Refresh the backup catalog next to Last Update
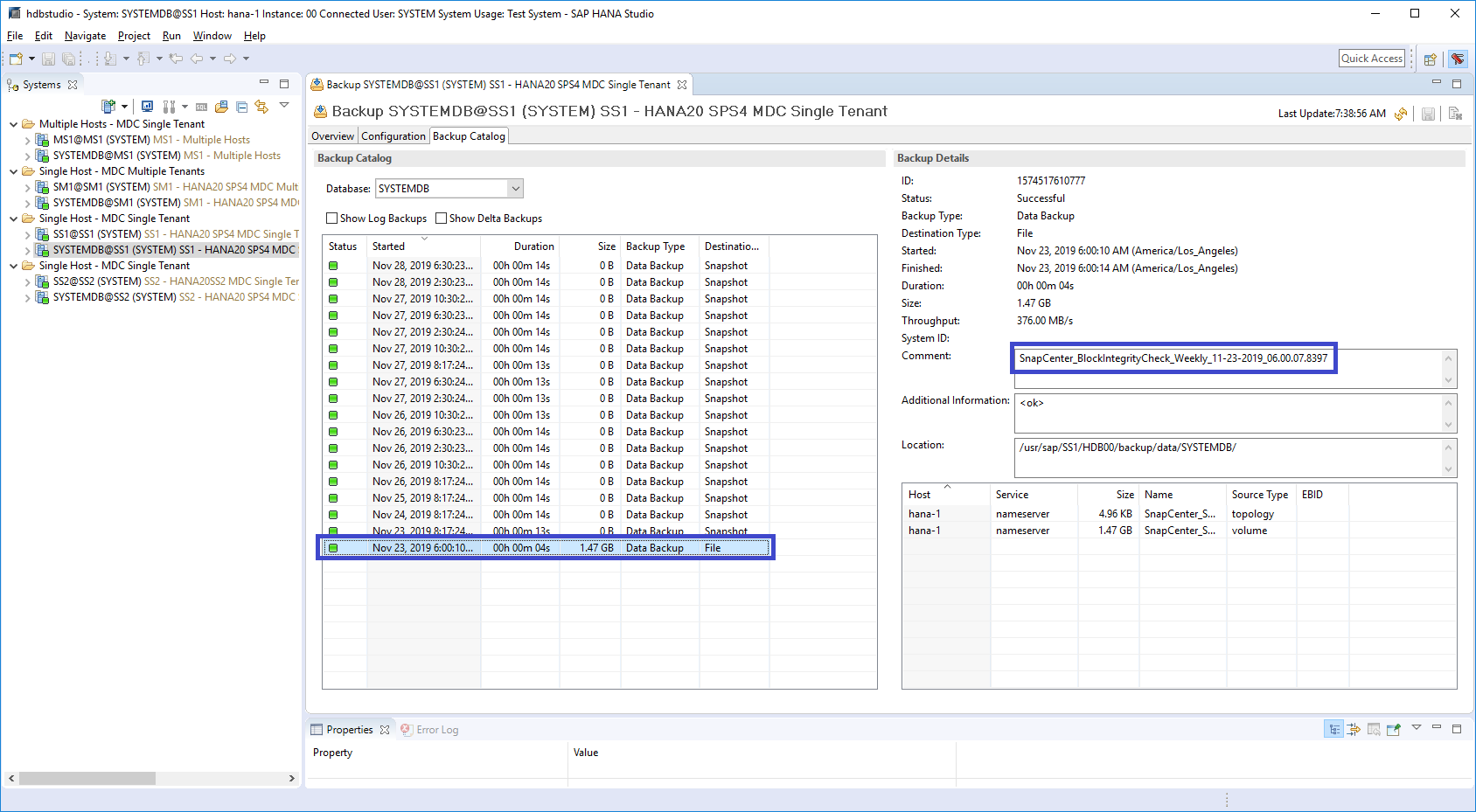Image resolution: width=1476 pixels, height=812 pixels. coord(1401,114)
